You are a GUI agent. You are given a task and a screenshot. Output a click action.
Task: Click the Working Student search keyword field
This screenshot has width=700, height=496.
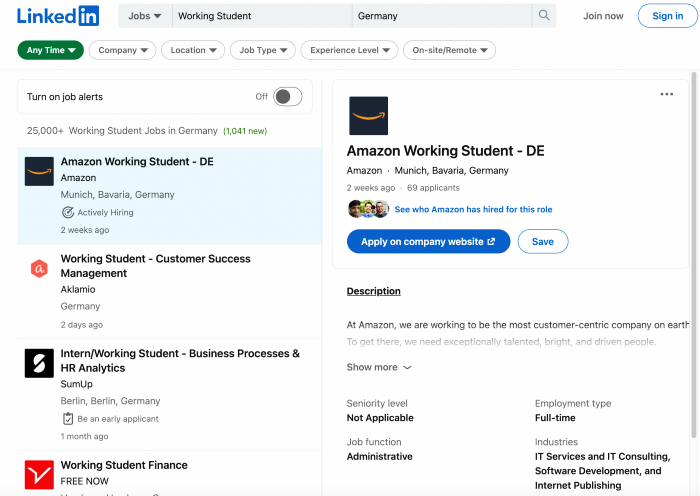[262, 16]
